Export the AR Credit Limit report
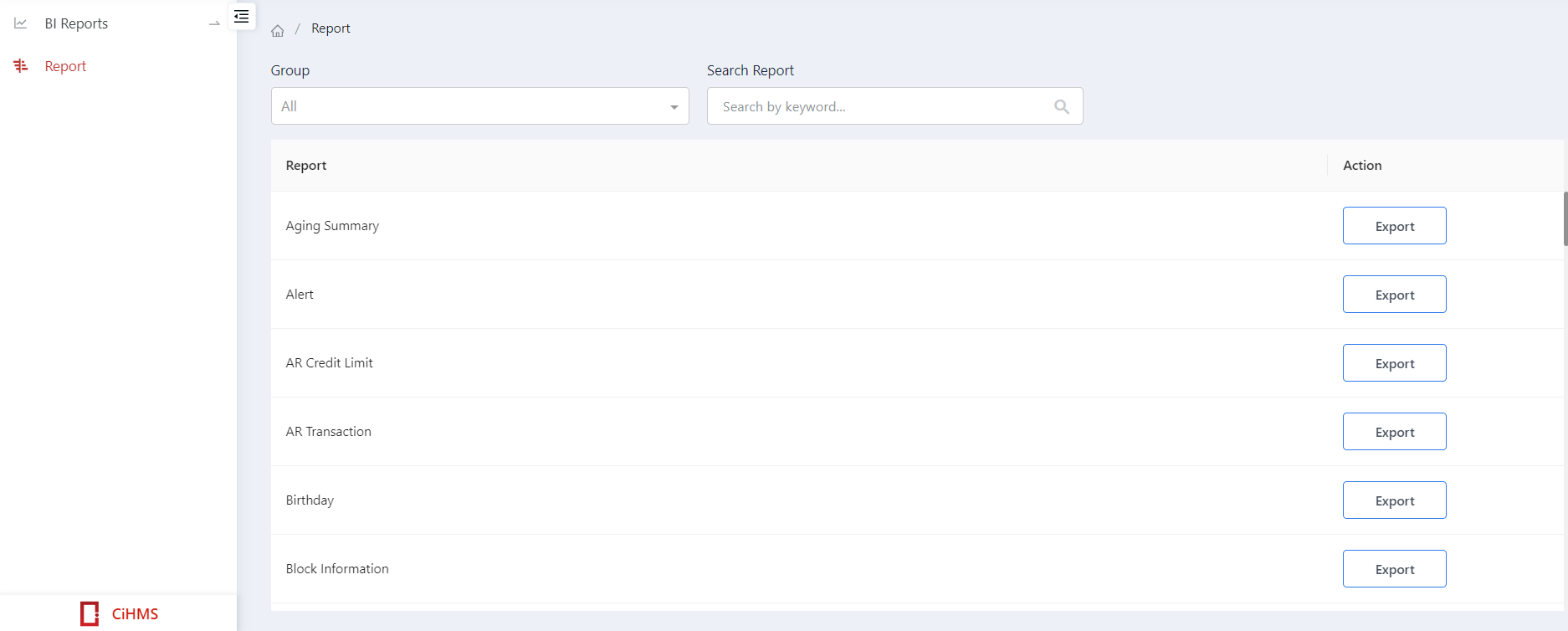The height and width of the screenshot is (631, 1568). click(x=1394, y=363)
